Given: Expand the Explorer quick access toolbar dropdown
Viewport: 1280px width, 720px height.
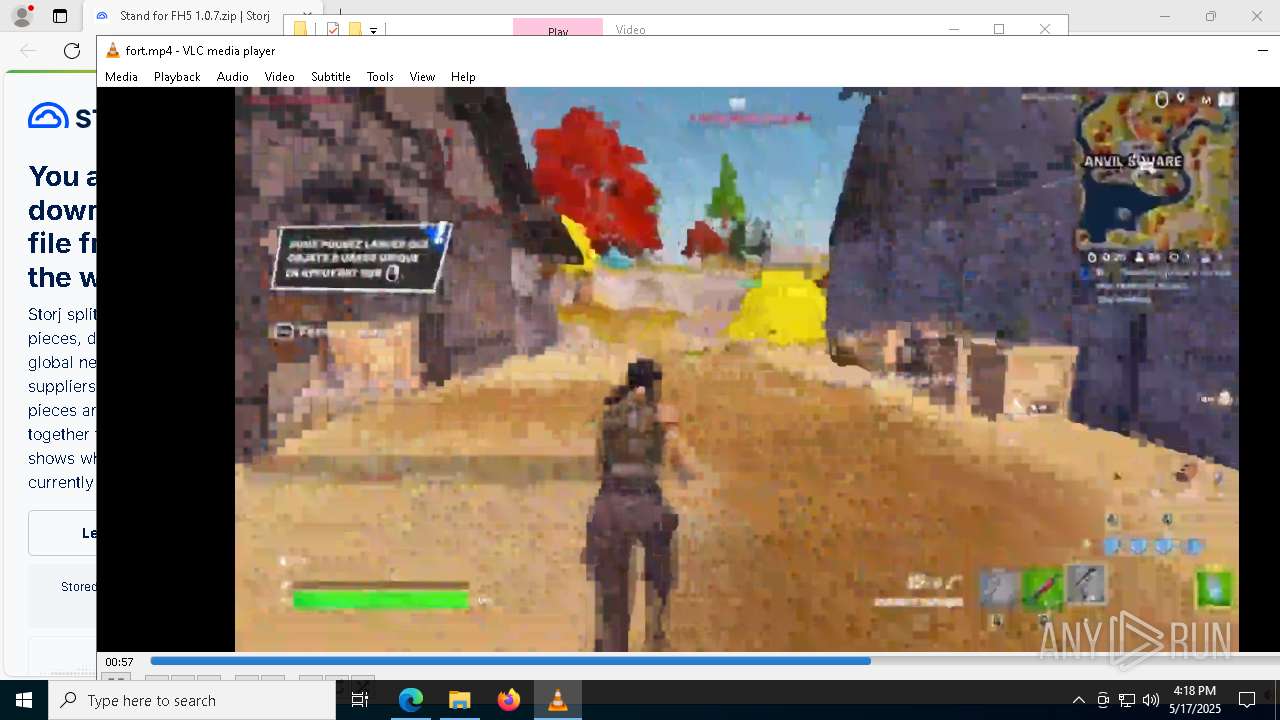Looking at the screenshot, I should (373, 31).
